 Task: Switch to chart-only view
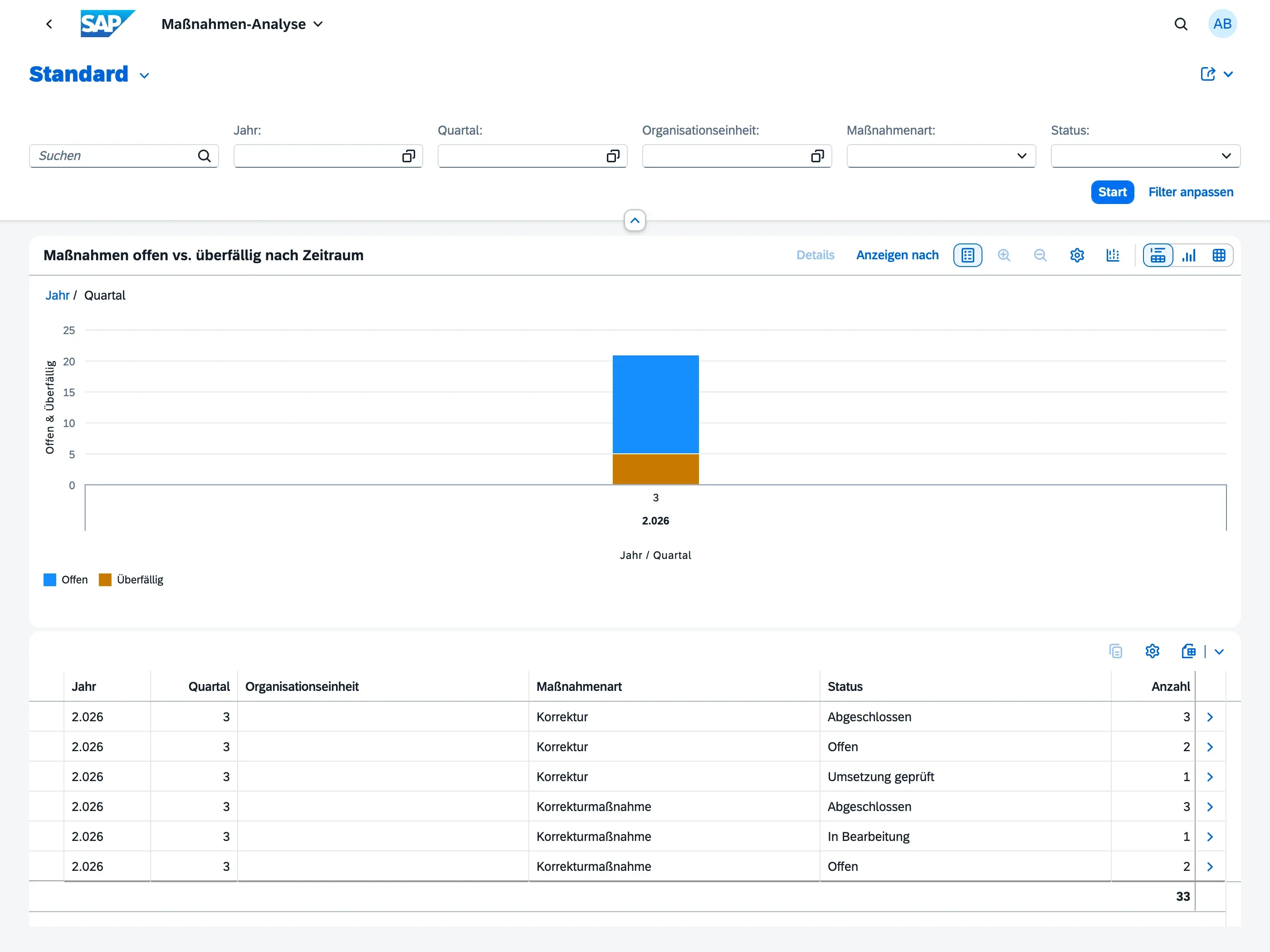coord(1188,255)
